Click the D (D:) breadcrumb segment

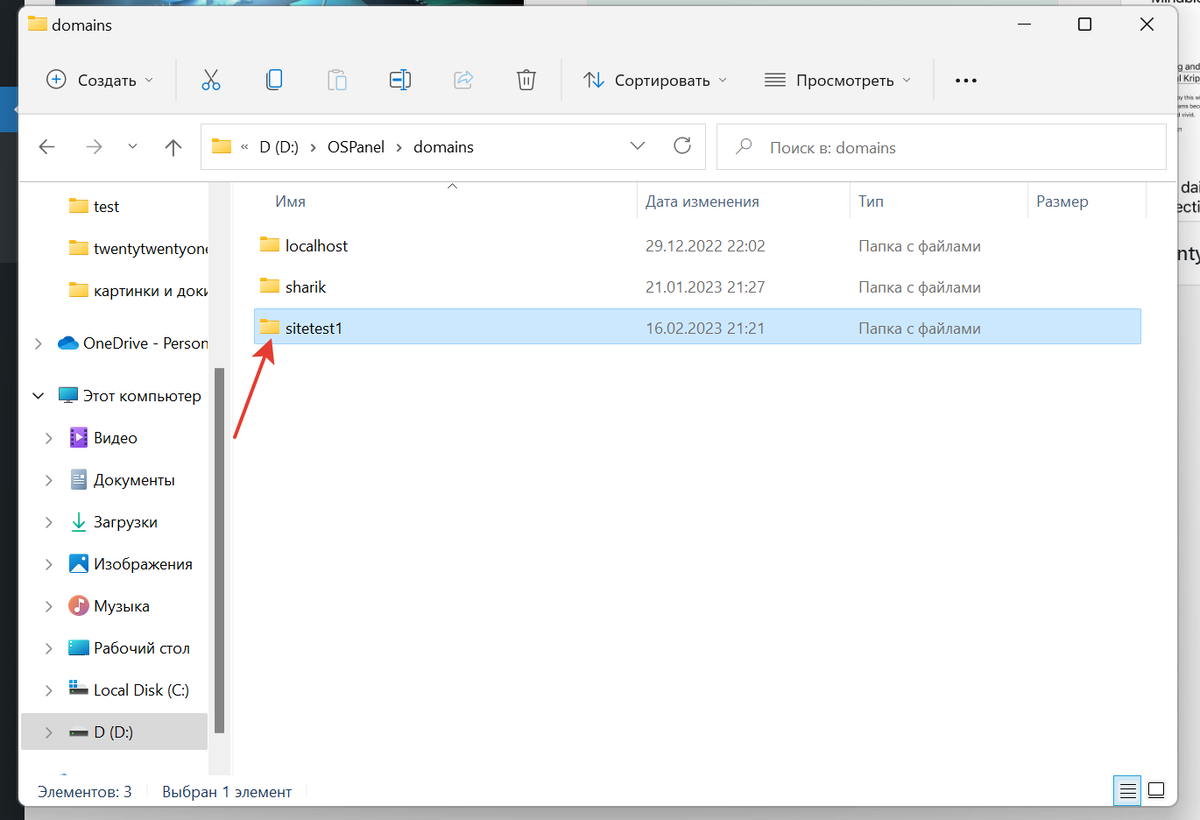[x=281, y=147]
